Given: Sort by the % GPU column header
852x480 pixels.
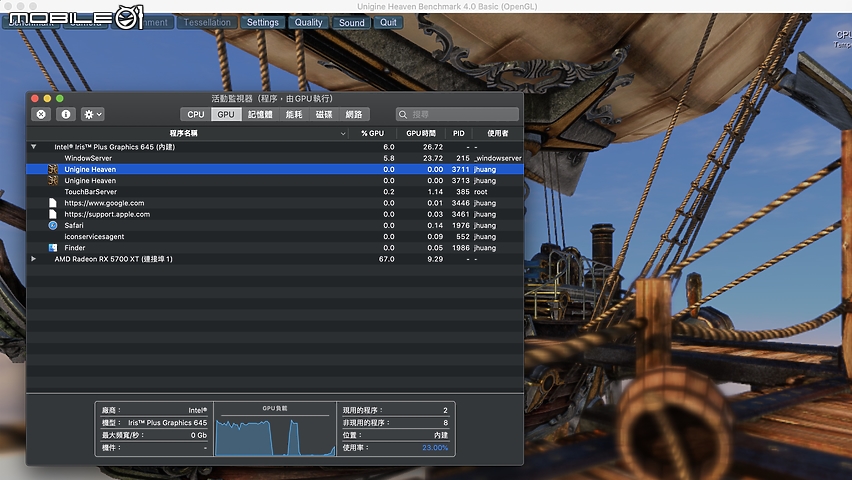Looking at the screenshot, I should coord(372,133).
